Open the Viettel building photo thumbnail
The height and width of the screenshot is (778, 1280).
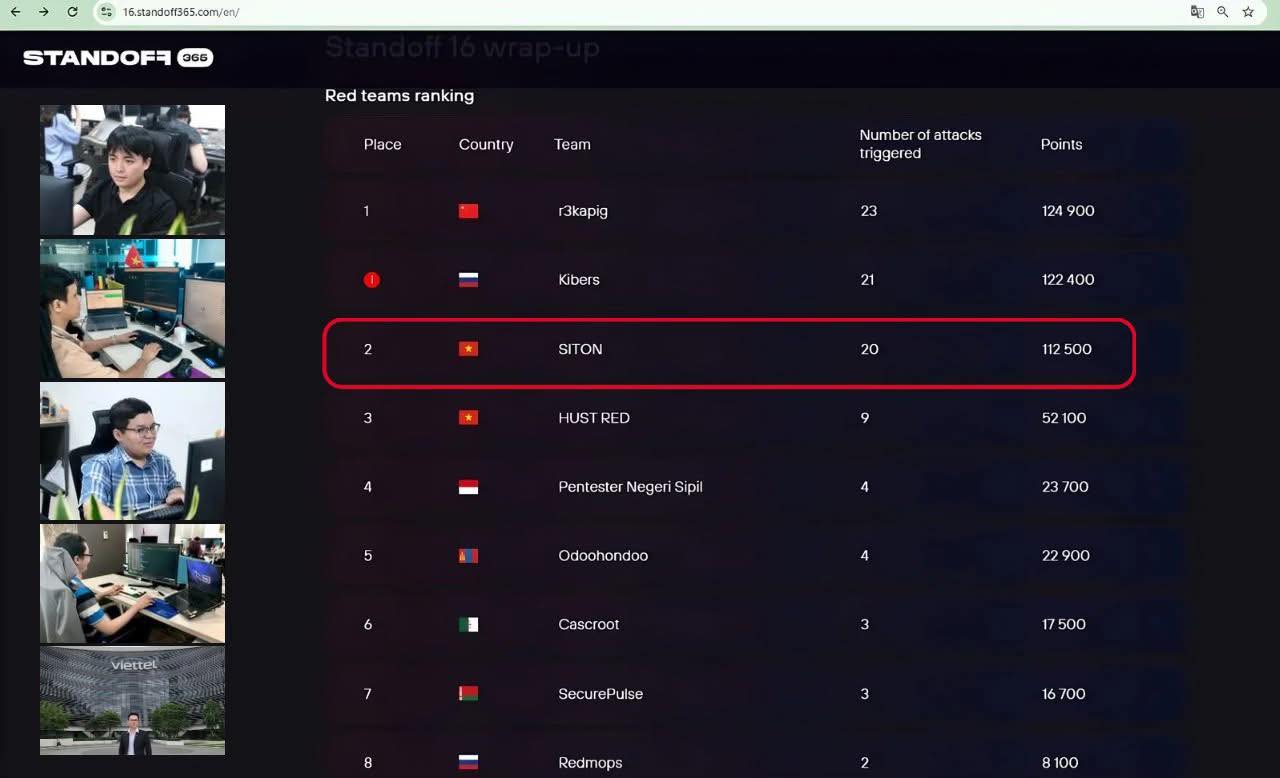pos(132,700)
